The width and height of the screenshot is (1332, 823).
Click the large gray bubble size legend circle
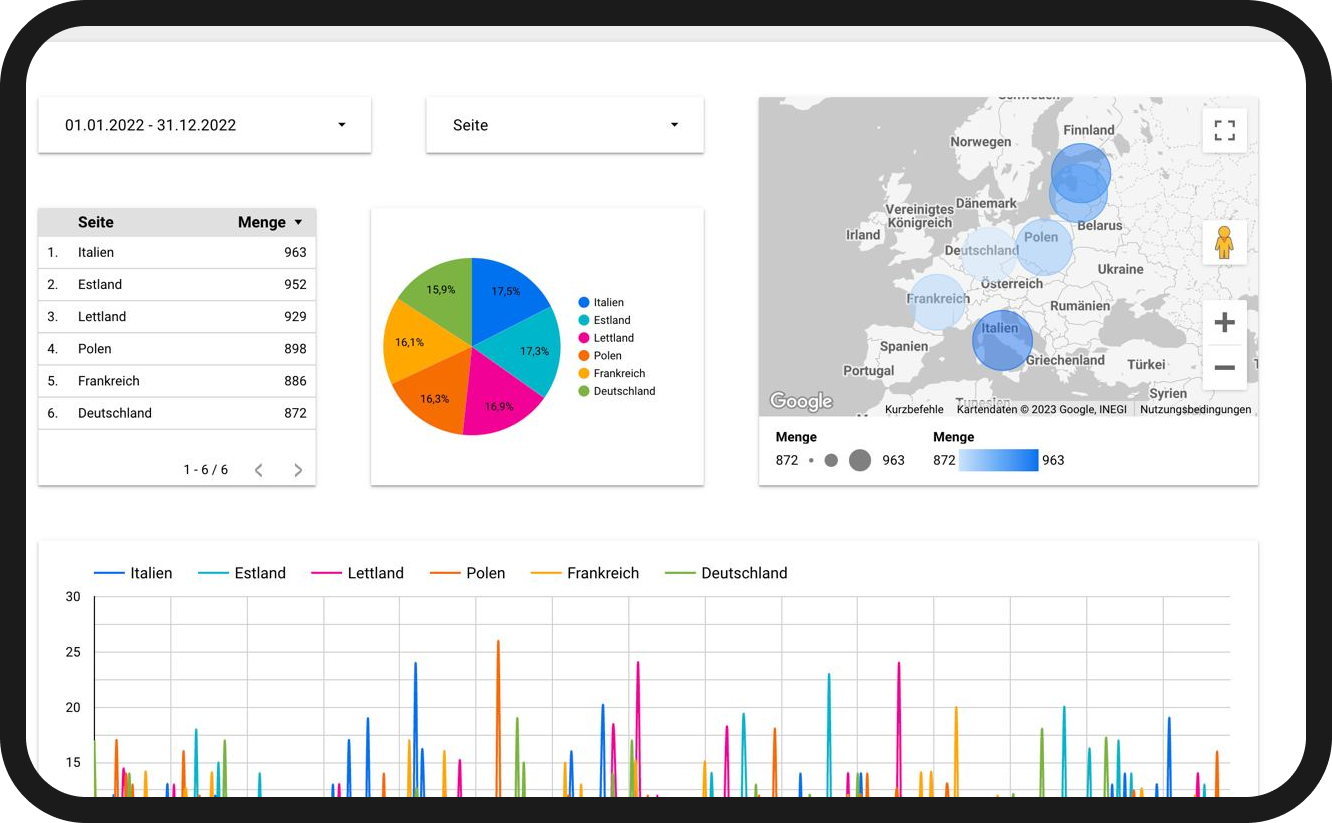click(x=860, y=460)
